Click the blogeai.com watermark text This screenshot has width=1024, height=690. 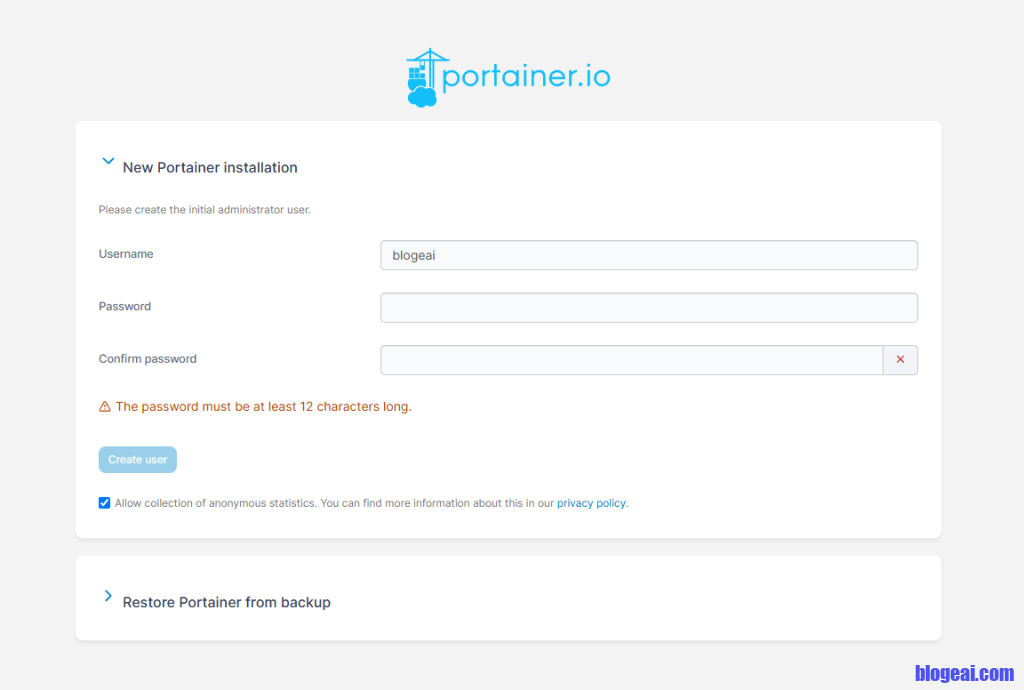click(x=964, y=673)
